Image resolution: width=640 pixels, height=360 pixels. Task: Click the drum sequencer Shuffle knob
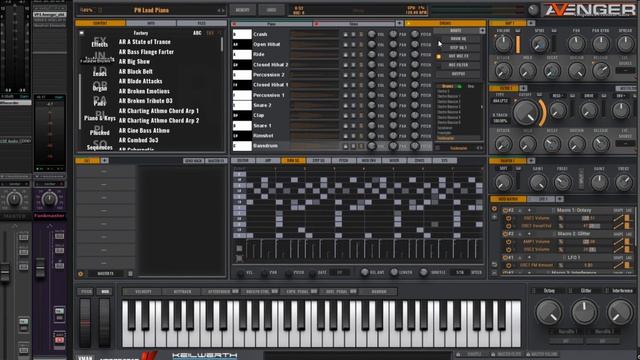[x=423, y=272]
